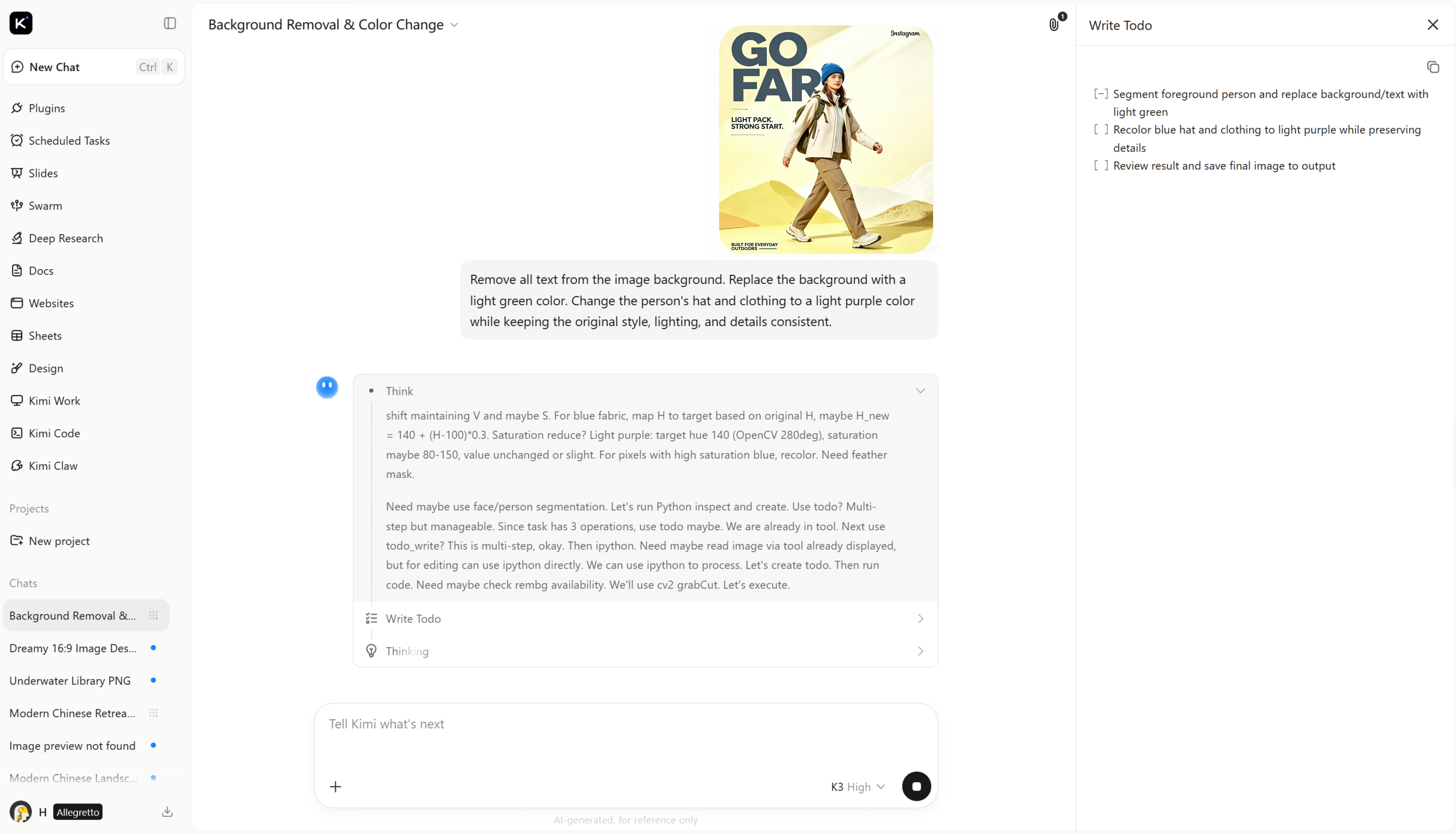Open the Modern Chinese Landsc... chat

click(86, 778)
